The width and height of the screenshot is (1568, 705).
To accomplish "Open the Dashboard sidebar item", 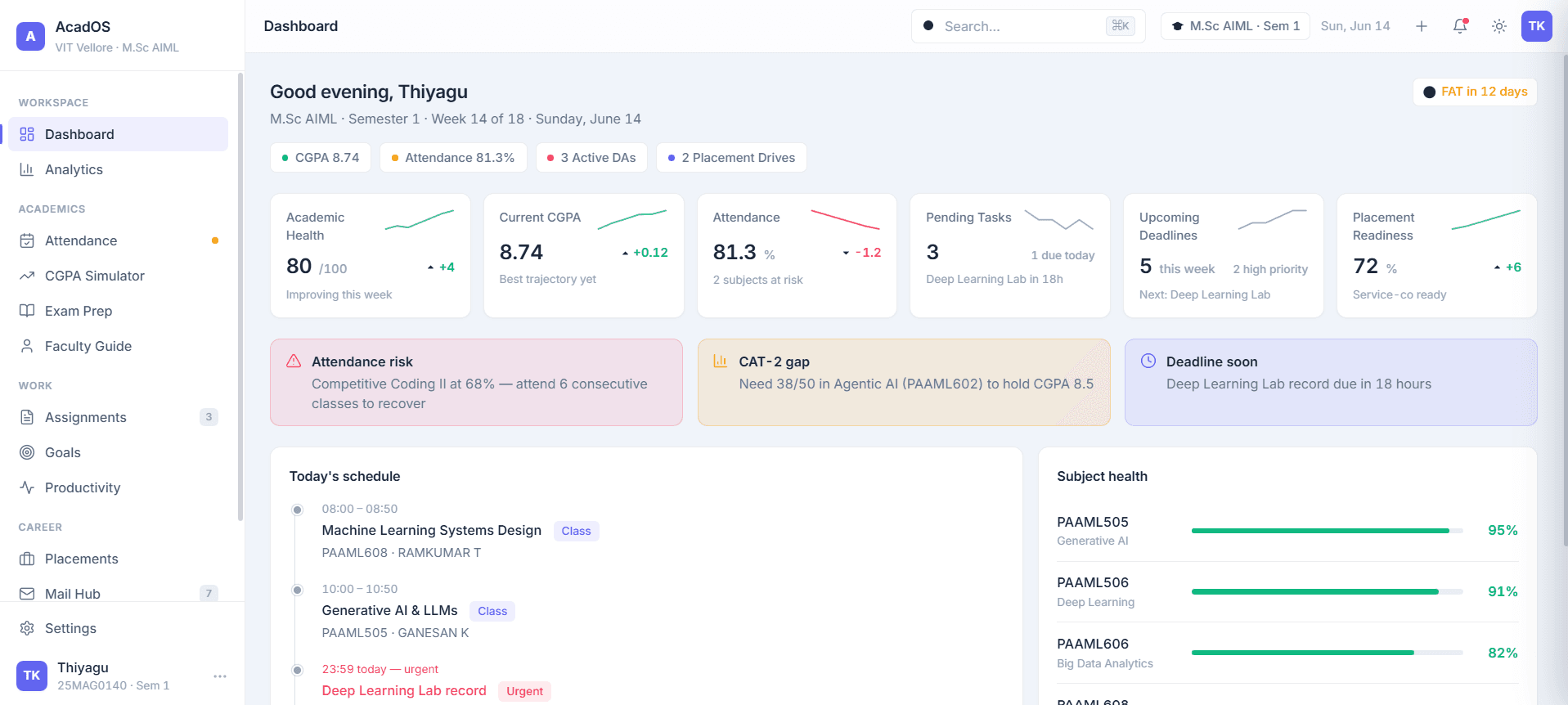I will pyautogui.click(x=118, y=134).
